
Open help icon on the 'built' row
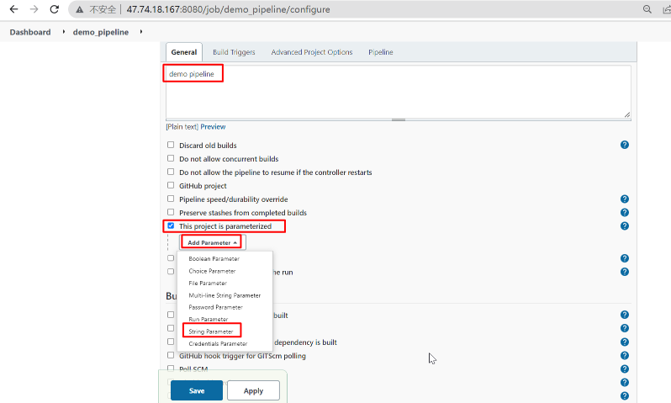624,315
